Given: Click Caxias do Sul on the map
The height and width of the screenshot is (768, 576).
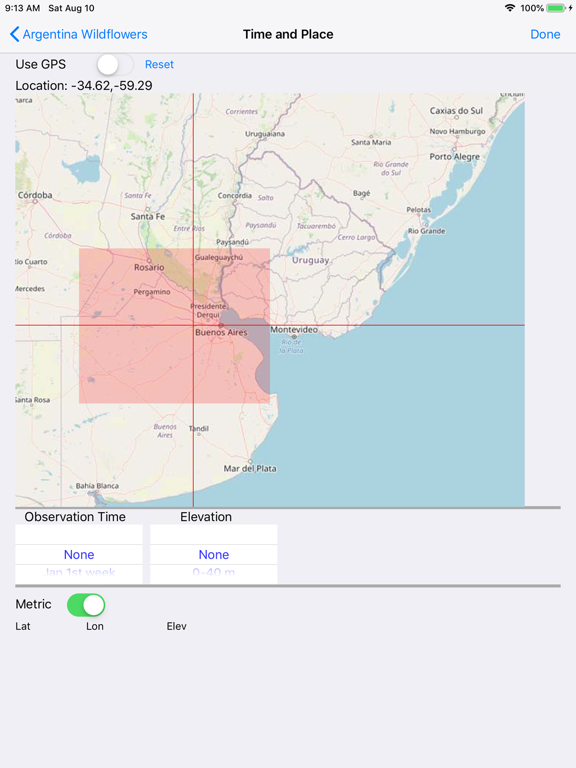Looking at the screenshot, I should (456, 111).
